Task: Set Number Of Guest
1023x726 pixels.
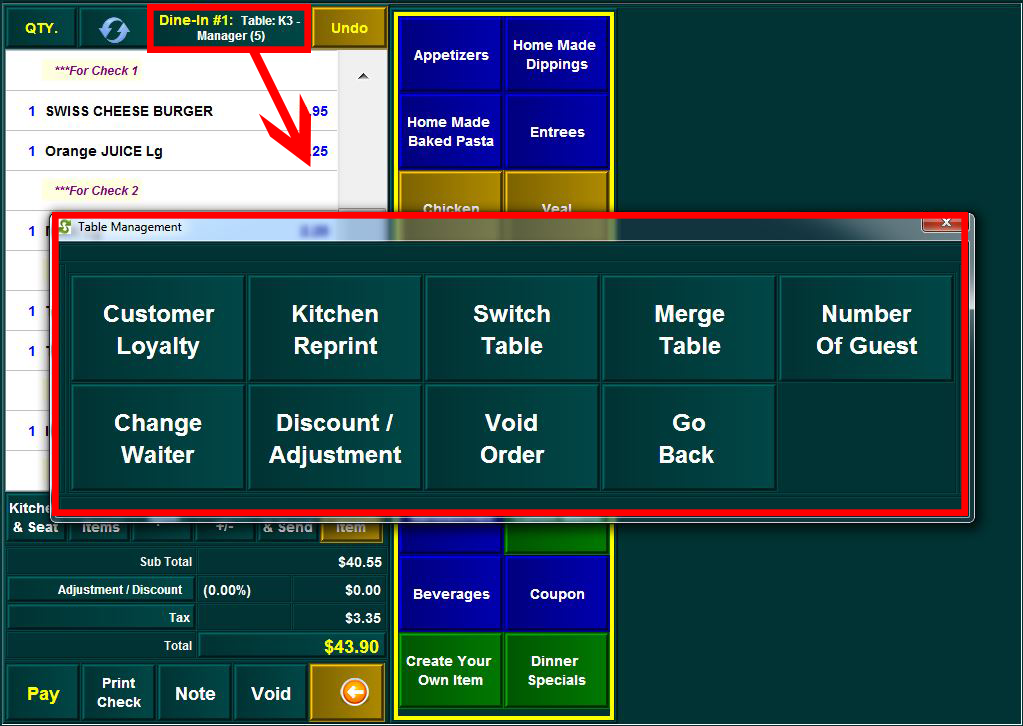Action: (x=866, y=329)
